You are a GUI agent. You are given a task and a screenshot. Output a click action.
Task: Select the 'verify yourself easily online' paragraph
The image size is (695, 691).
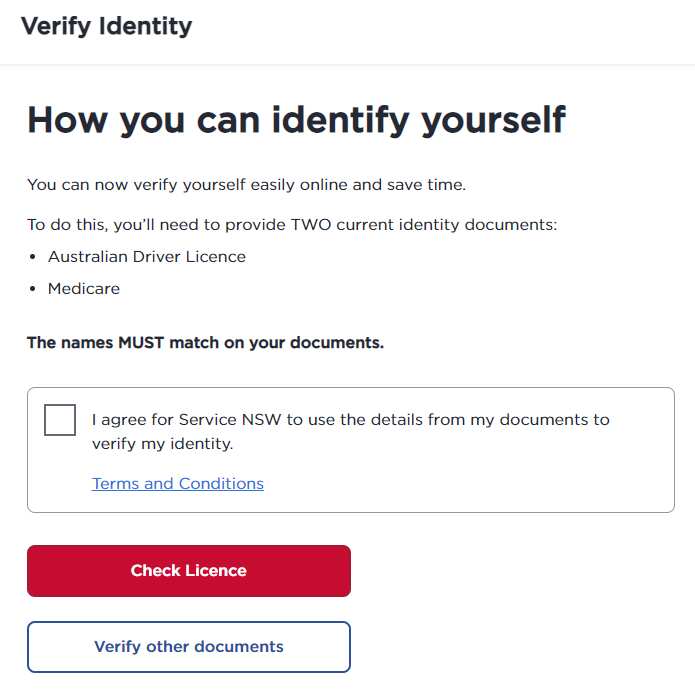[x=246, y=185]
